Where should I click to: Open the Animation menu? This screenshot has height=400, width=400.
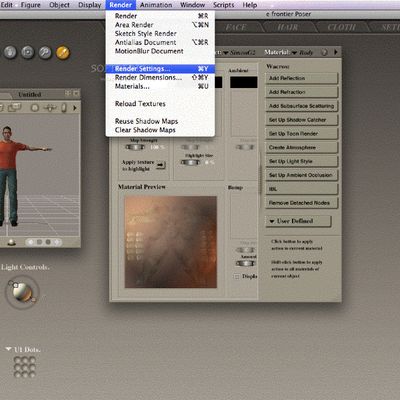point(156,5)
